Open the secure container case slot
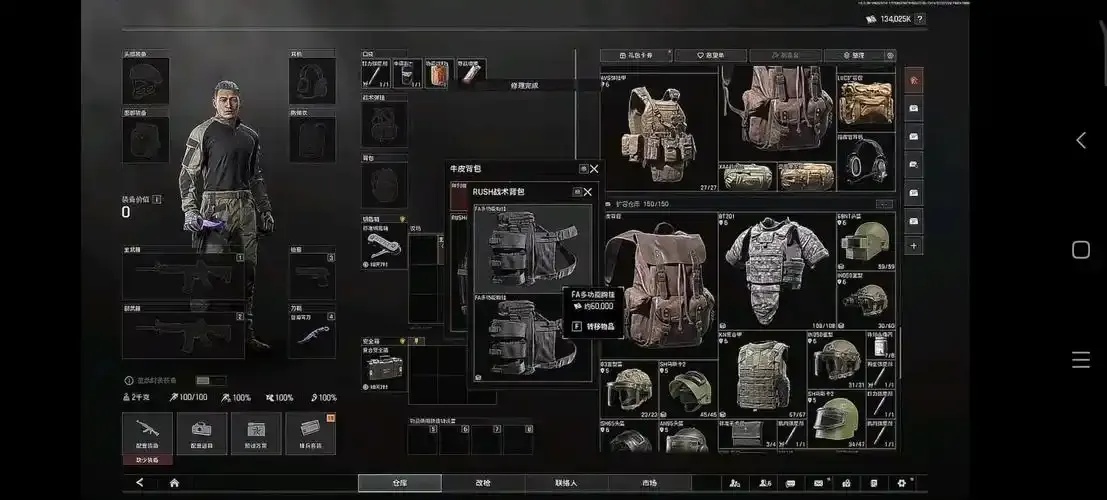 tap(384, 367)
